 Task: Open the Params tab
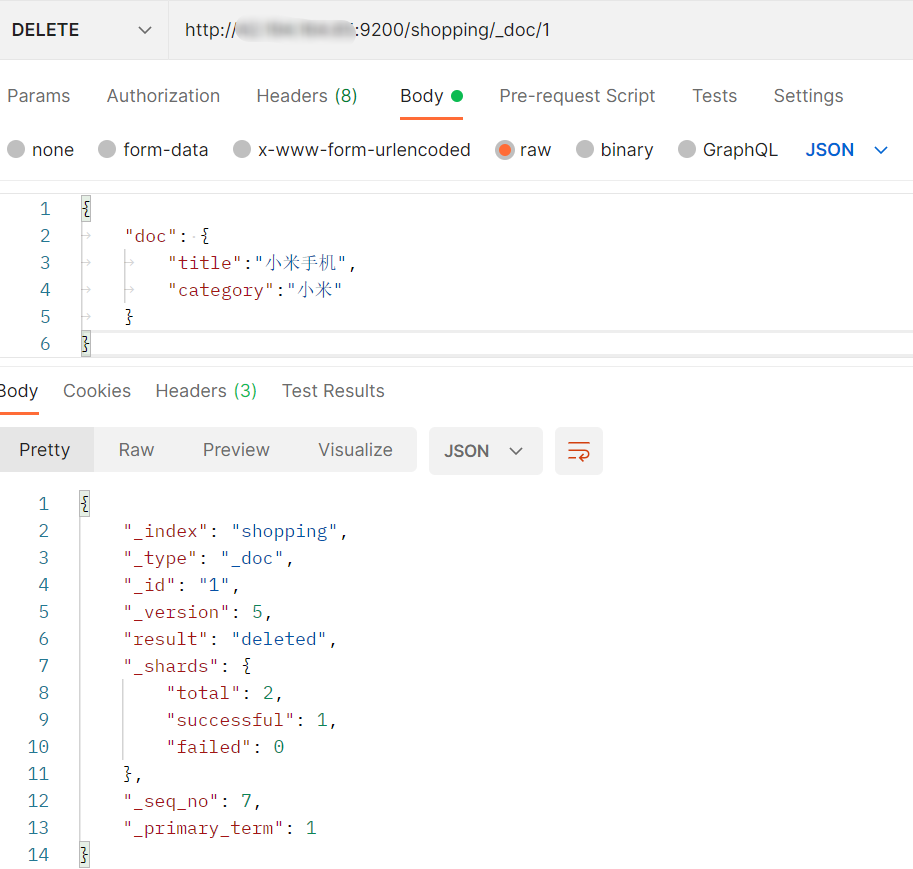[x=39, y=96]
